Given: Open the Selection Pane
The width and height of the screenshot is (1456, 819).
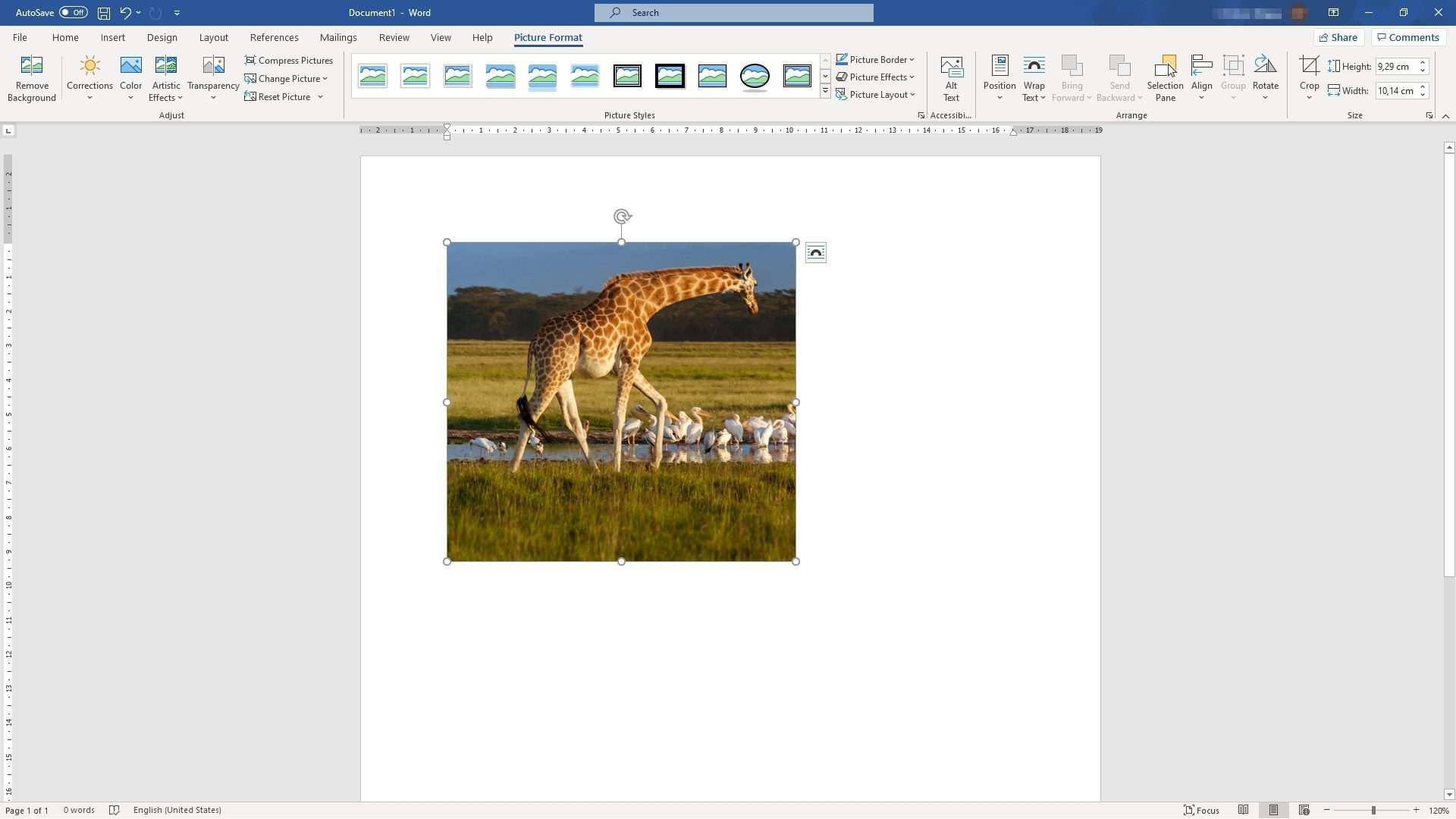Looking at the screenshot, I should tap(1165, 77).
